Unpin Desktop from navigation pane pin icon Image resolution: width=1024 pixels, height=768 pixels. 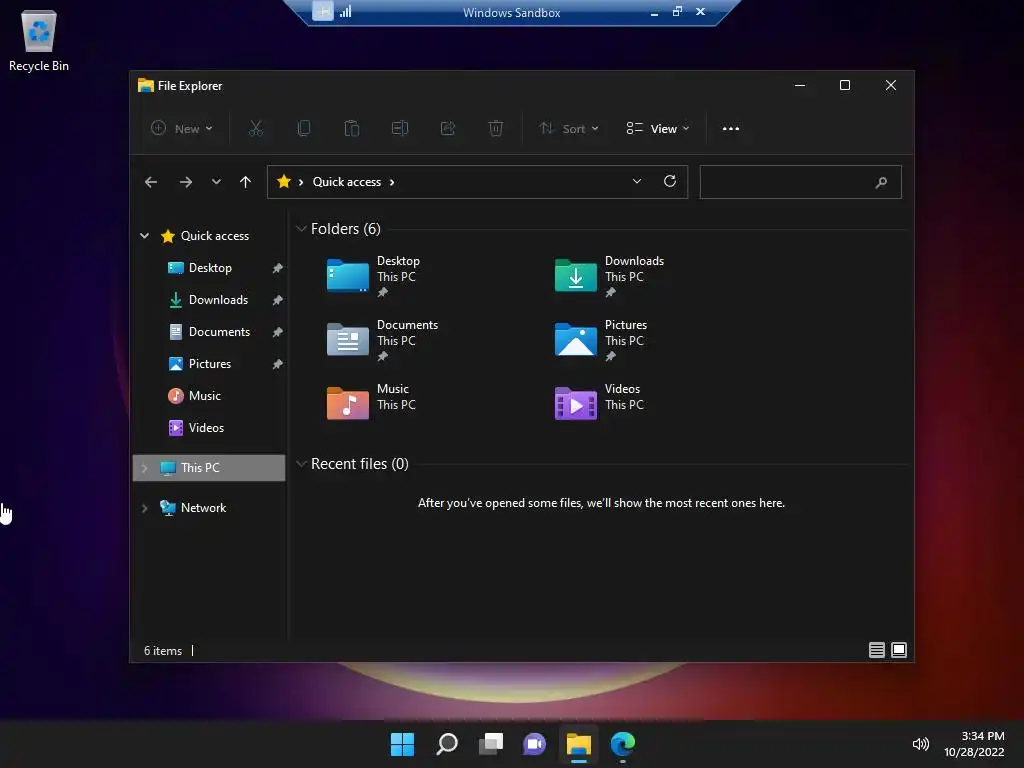pyautogui.click(x=278, y=268)
